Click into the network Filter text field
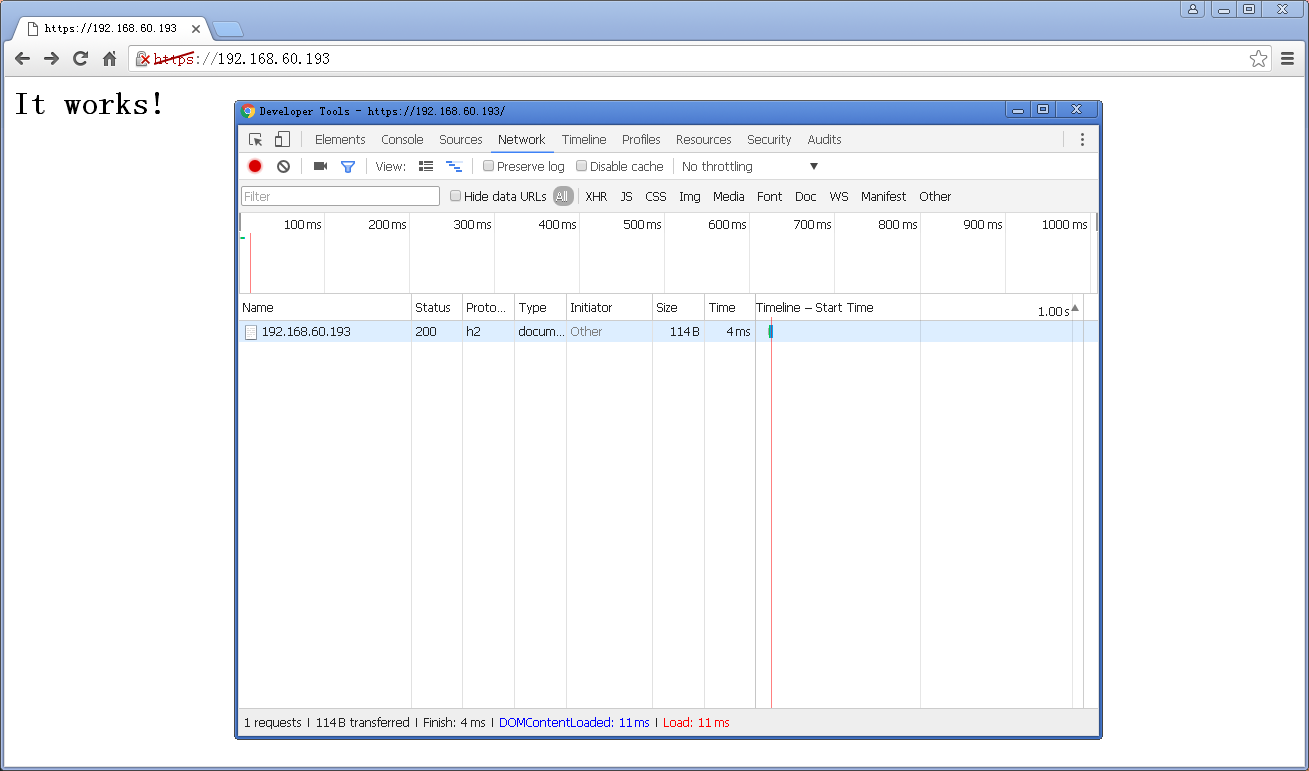The image size is (1309, 771). 340,196
